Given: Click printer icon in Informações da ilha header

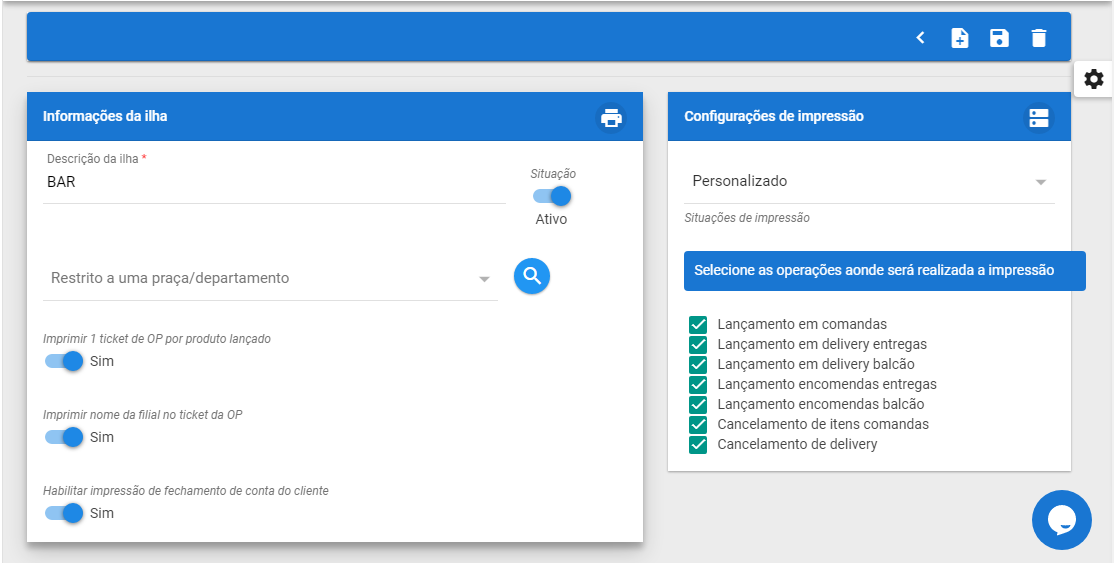Looking at the screenshot, I should tap(611, 117).
